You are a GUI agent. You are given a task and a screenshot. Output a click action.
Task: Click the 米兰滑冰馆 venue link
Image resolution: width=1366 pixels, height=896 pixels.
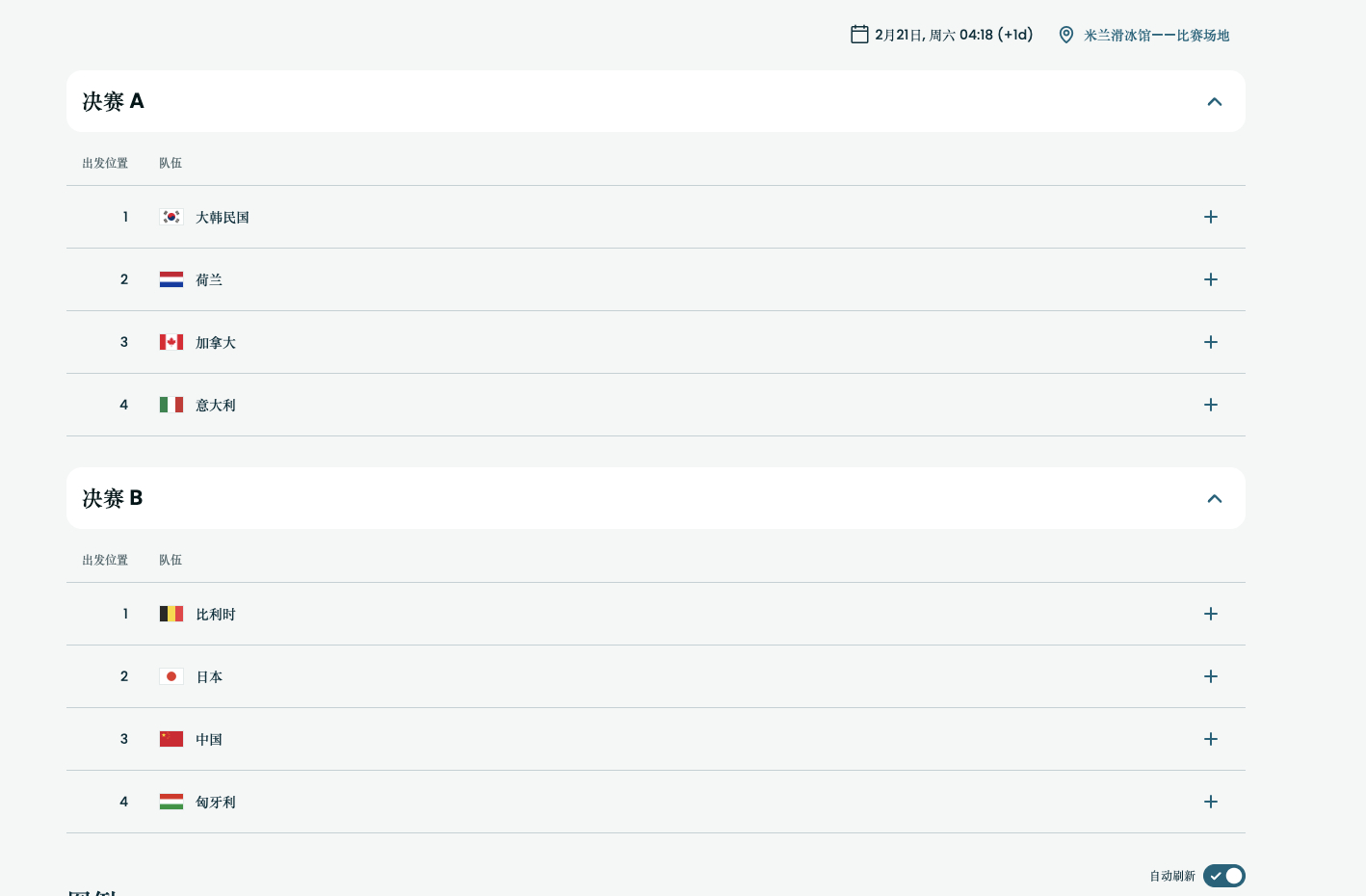tap(1156, 36)
